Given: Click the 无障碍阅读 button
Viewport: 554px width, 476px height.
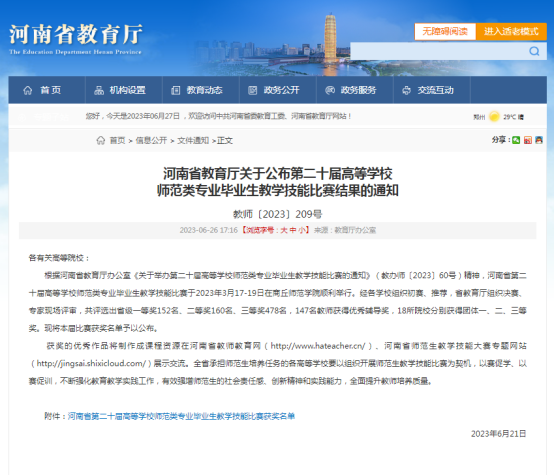Looking at the screenshot, I should tap(445, 31).
